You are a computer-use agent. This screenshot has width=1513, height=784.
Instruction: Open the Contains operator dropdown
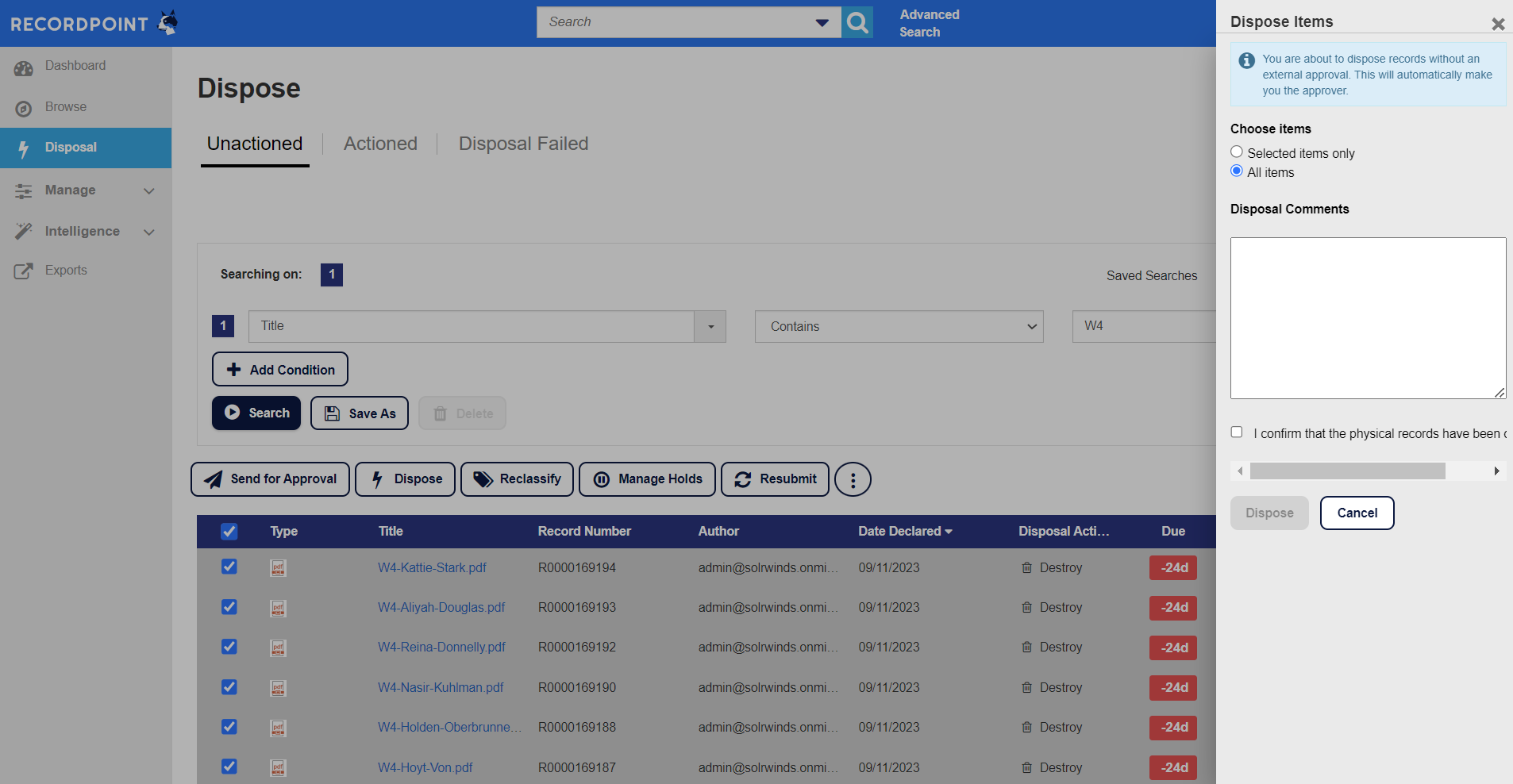click(899, 327)
